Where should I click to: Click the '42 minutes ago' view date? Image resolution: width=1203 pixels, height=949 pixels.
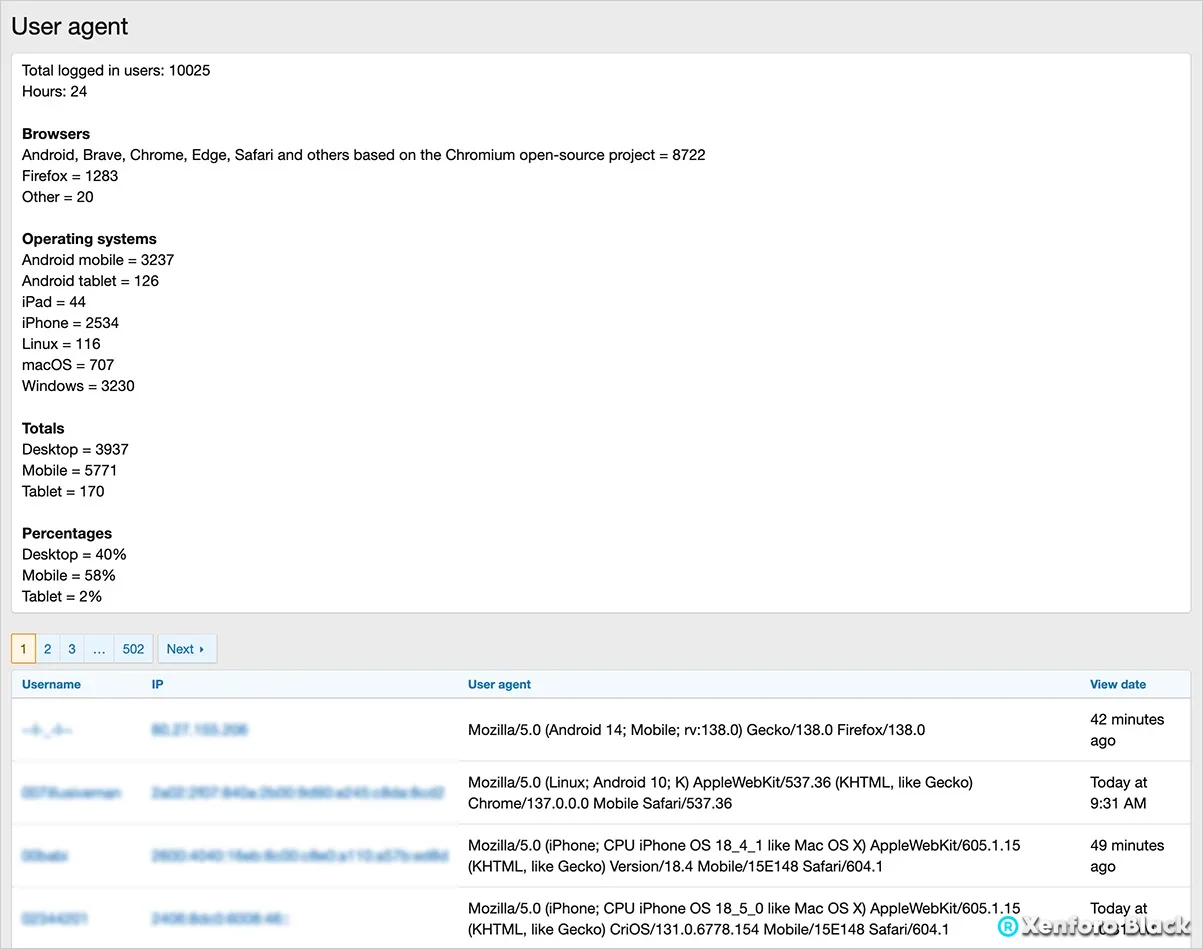click(1127, 730)
